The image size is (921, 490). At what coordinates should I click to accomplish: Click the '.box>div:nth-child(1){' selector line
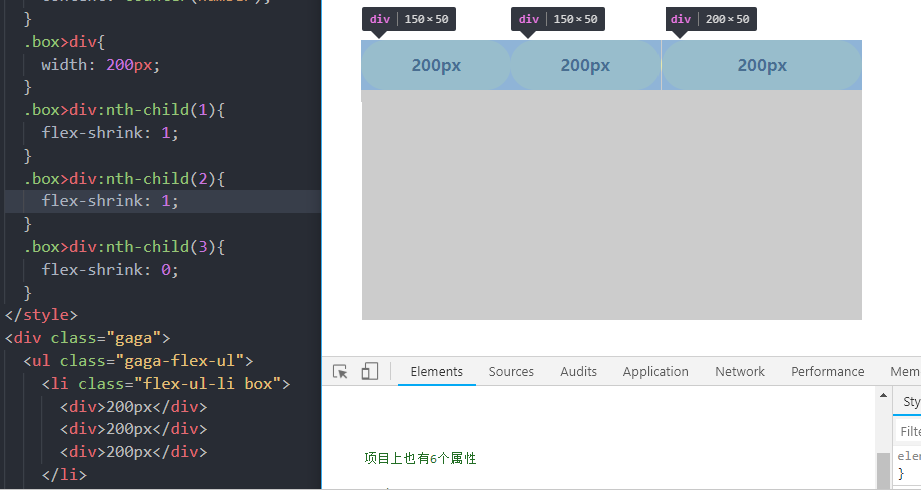(x=124, y=110)
